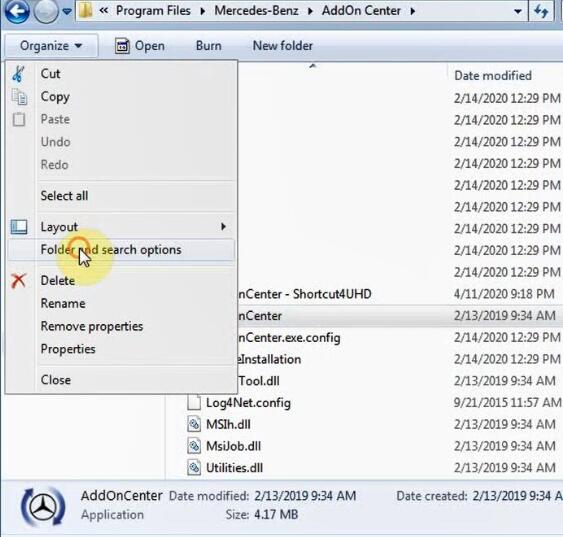The image size is (563, 537).
Task: Open the recent pages dropdown arrow
Action: pos(67,11)
